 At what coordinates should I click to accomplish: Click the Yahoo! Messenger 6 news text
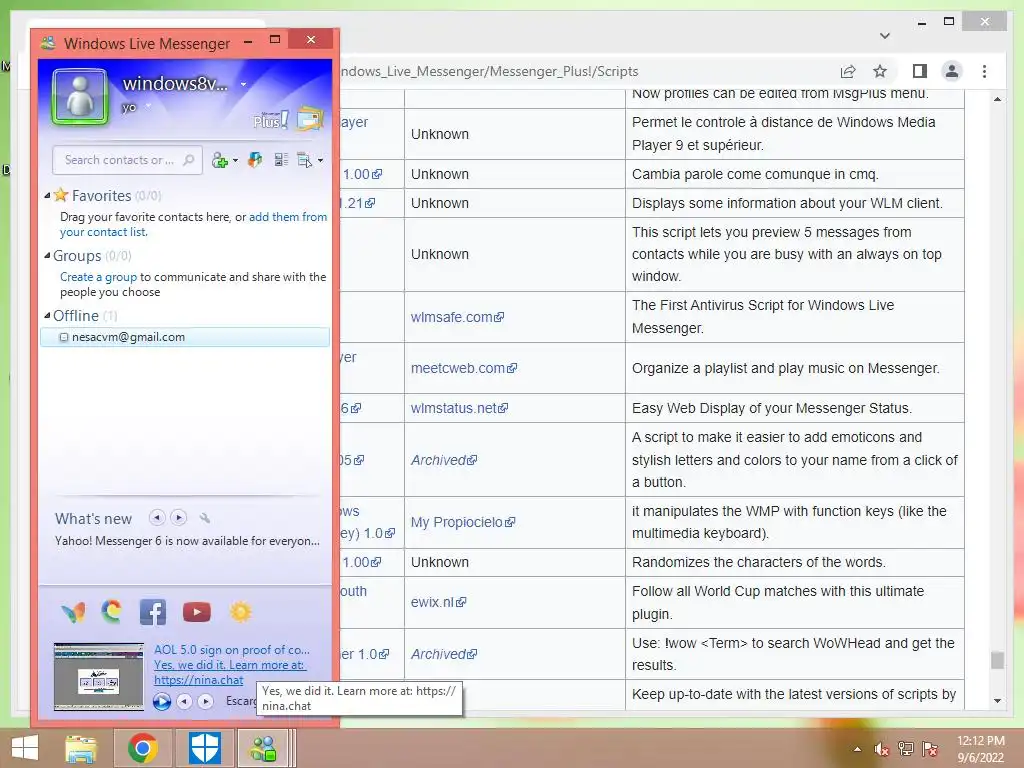point(187,541)
